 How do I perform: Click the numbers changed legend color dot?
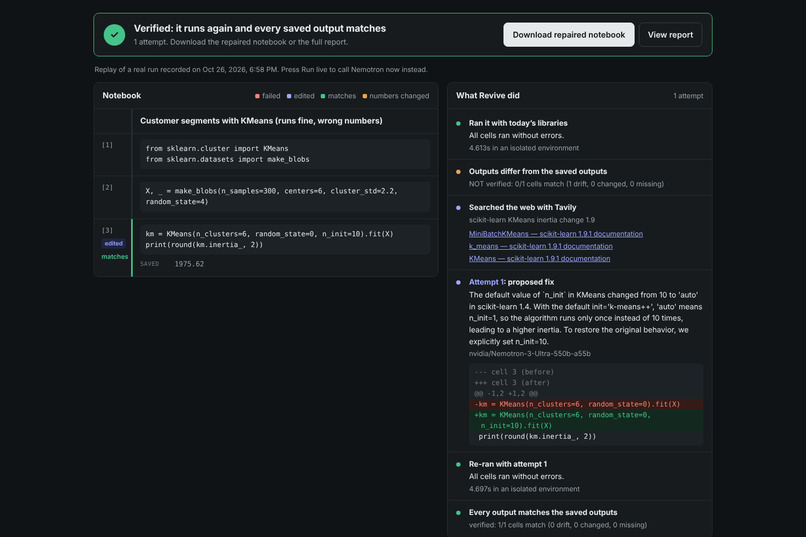pyautogui.click(x=364, y=96)
